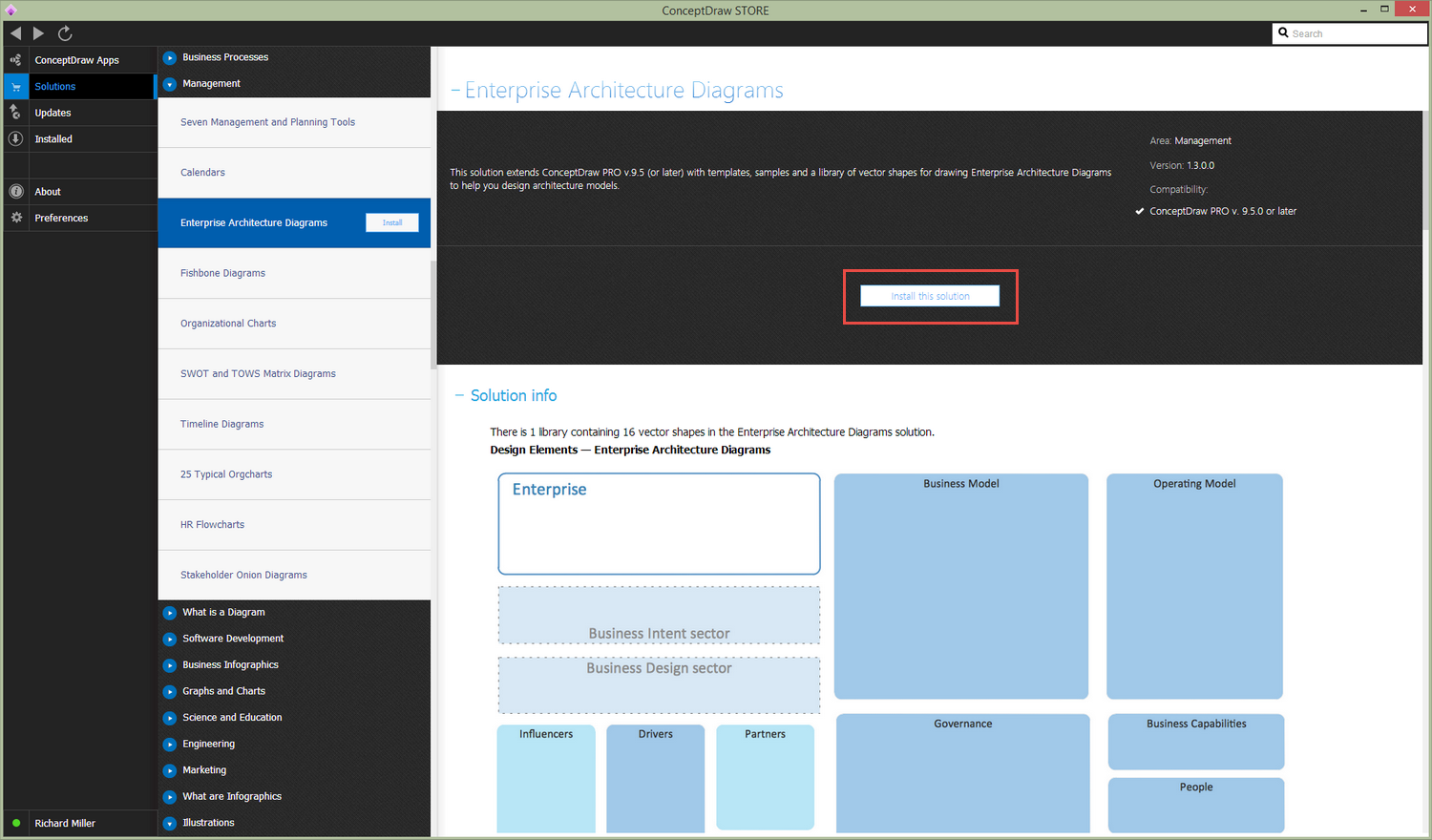
Task: Collapse the Enterprise Architecture Diagrams heading
Action: pyautogui.click(x=455, y=91)
